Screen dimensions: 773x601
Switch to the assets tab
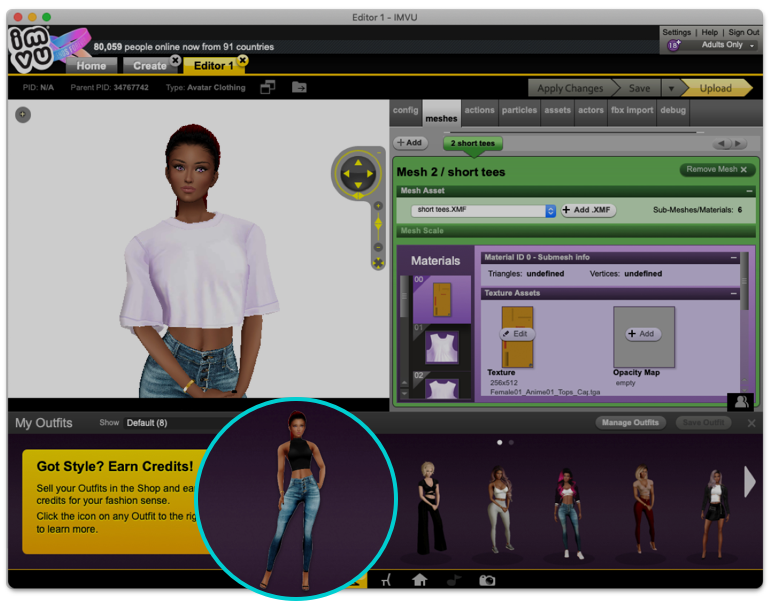(558, 110)
